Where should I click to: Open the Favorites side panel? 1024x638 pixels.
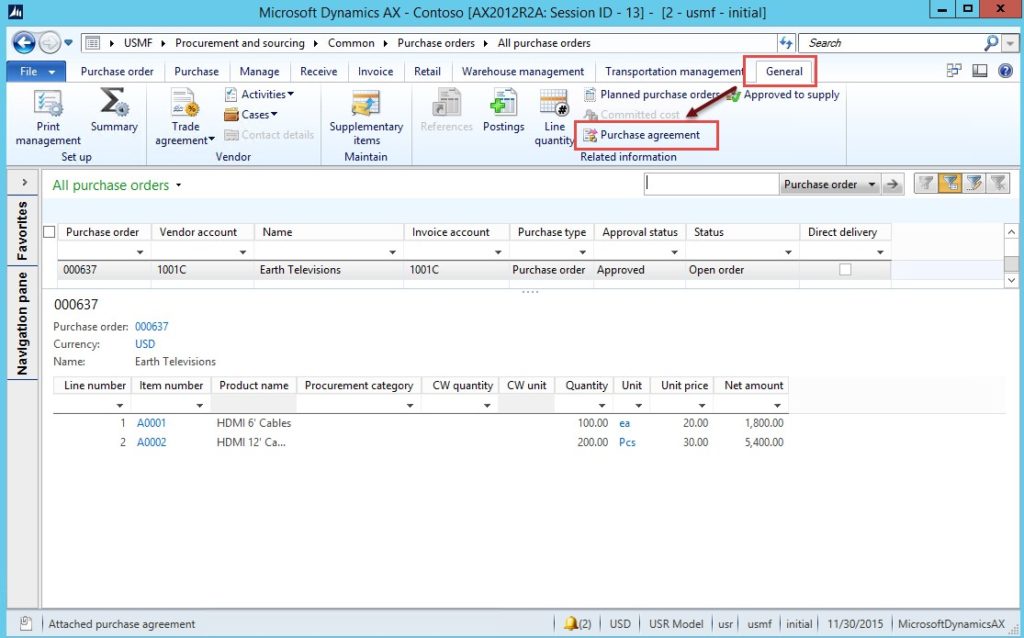pos(23,231)
